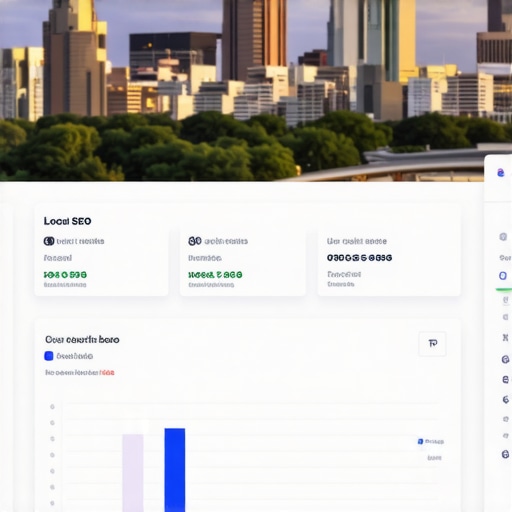Click the blue legend square under chart title
The image size is (512, 512).
tap(49, 356)
